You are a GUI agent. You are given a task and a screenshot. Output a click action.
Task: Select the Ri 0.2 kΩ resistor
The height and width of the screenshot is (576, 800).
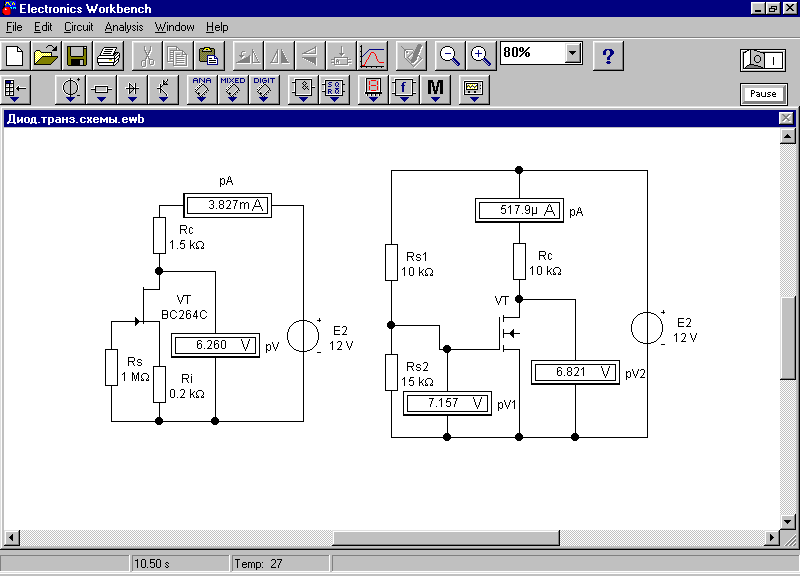click(x=159, y=384)
